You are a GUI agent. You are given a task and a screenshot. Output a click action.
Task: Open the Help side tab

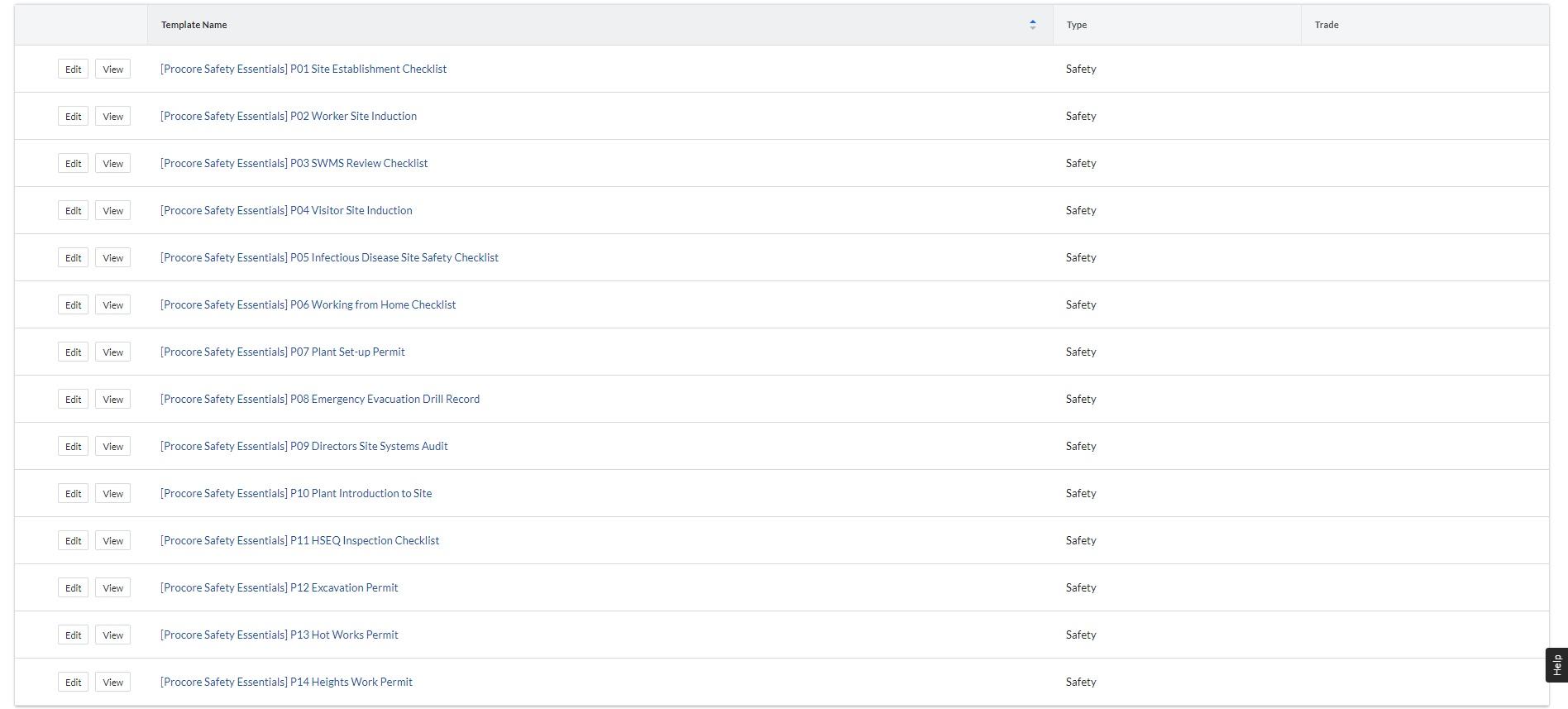tap(1556, 665)
